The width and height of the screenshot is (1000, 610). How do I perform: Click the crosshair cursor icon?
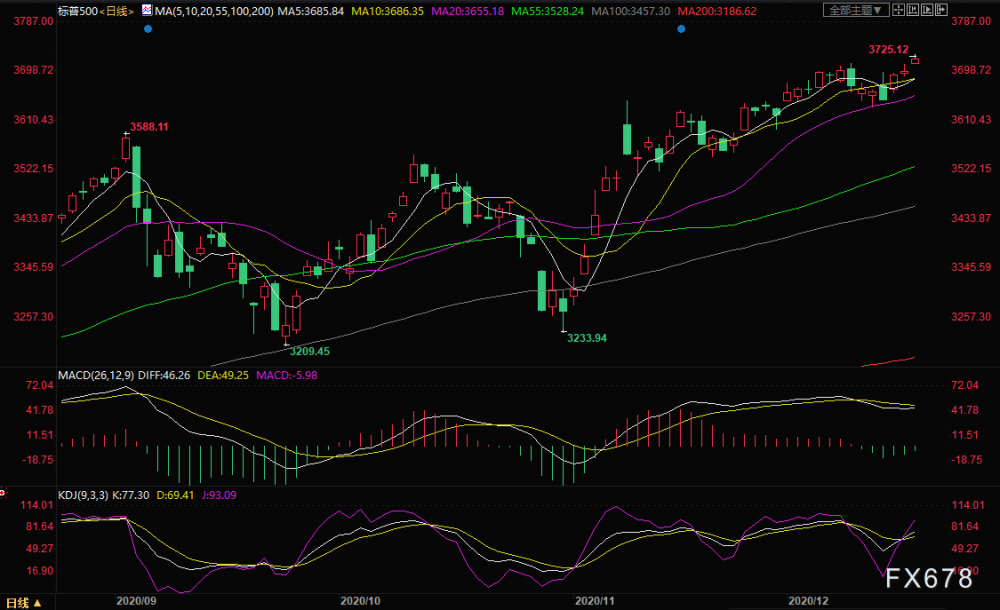pos(899,10)
